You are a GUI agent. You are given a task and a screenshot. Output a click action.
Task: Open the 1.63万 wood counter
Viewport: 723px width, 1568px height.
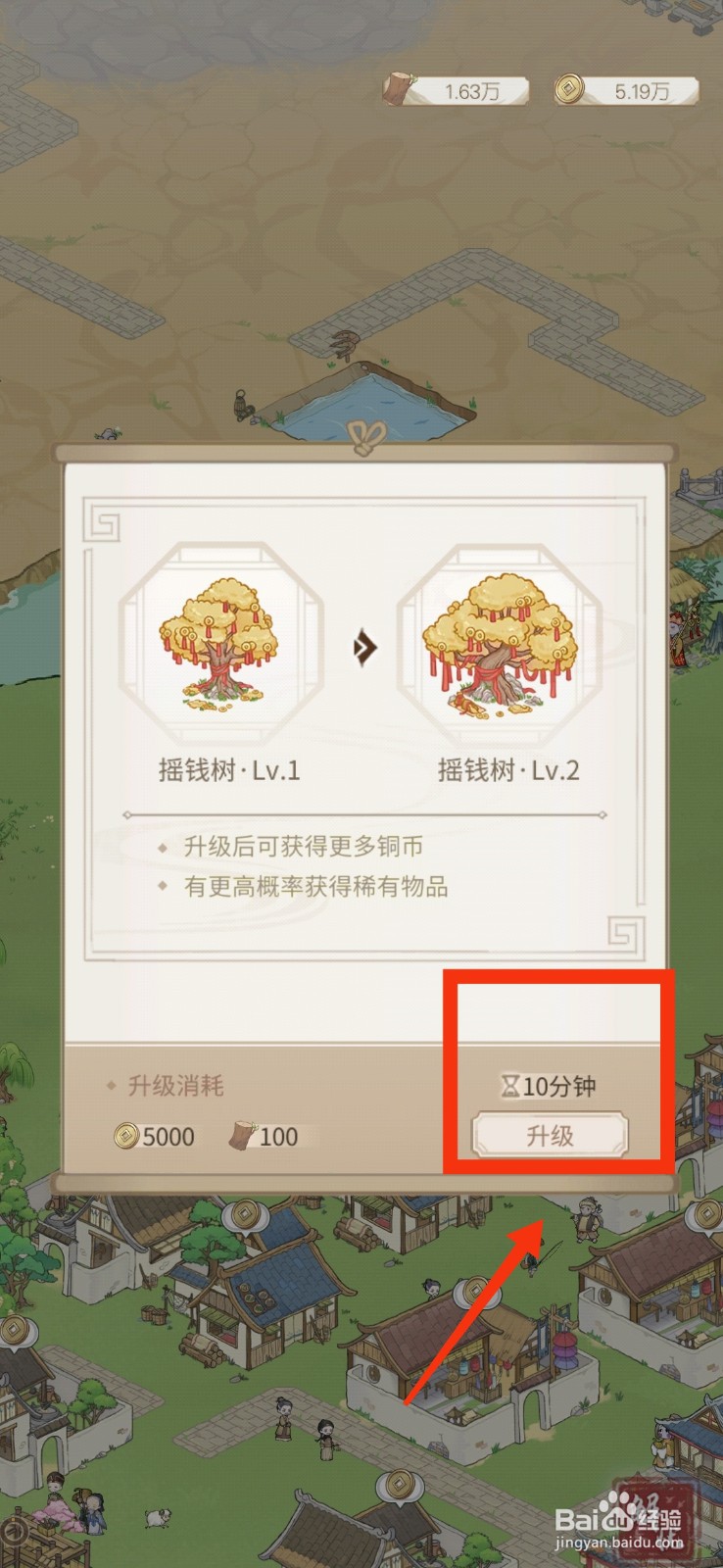[x=457, y=91]
